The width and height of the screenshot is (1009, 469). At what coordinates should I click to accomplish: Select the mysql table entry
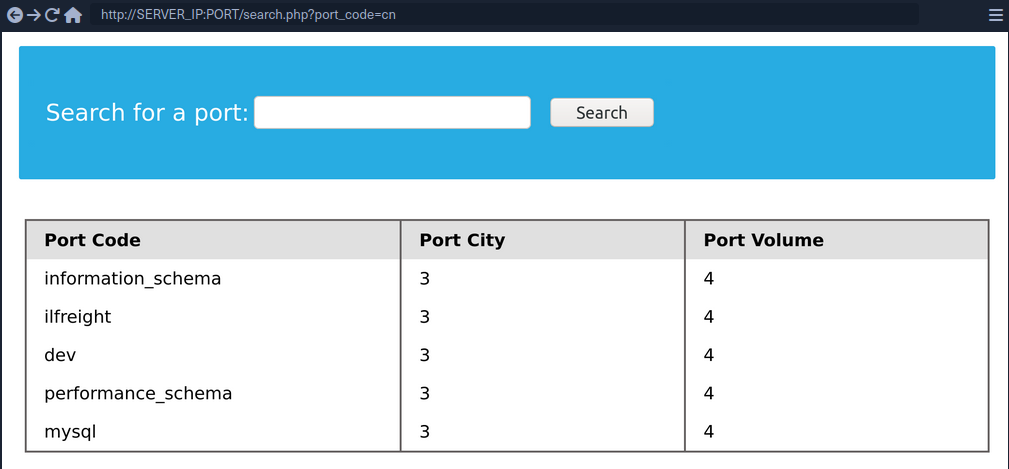(70, 432)
